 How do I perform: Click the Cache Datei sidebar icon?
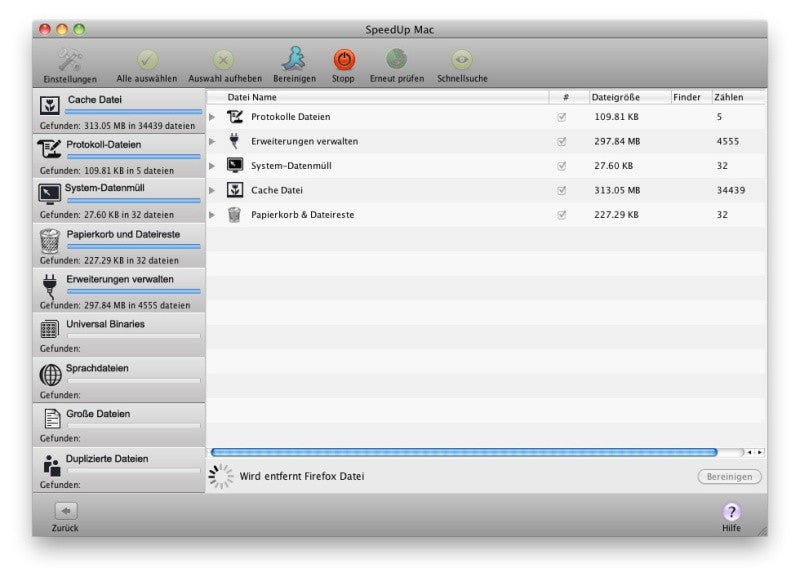(49, 106)
